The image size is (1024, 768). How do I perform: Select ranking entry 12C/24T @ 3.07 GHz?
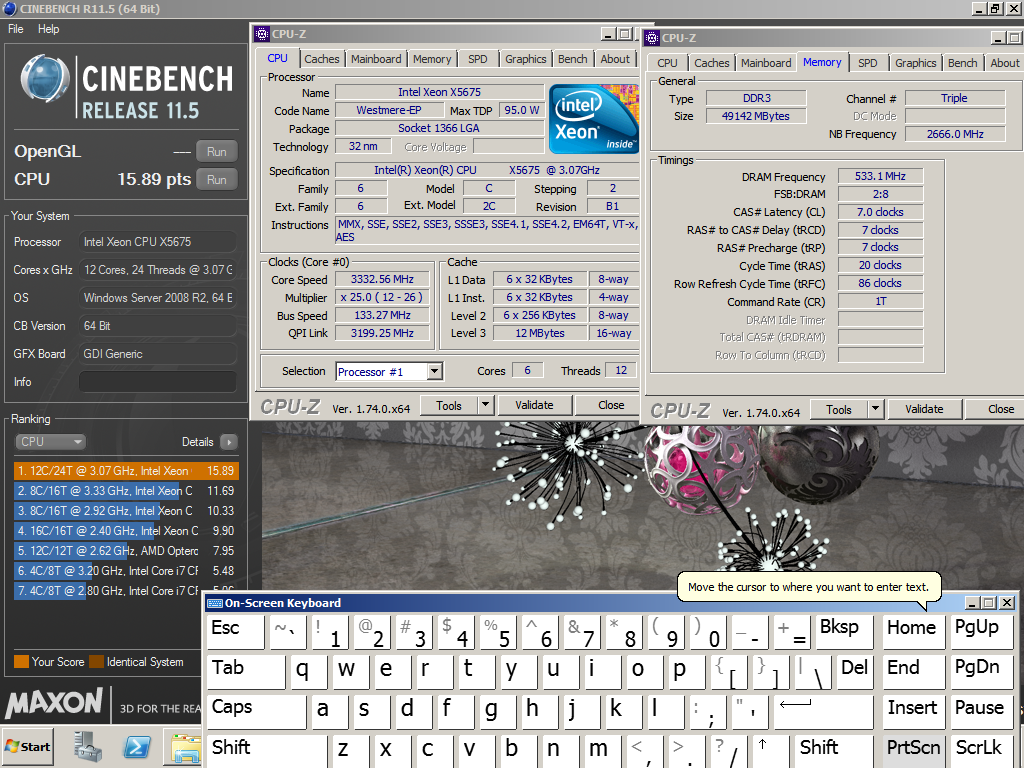pyautogui.click(x=126, y=471)
